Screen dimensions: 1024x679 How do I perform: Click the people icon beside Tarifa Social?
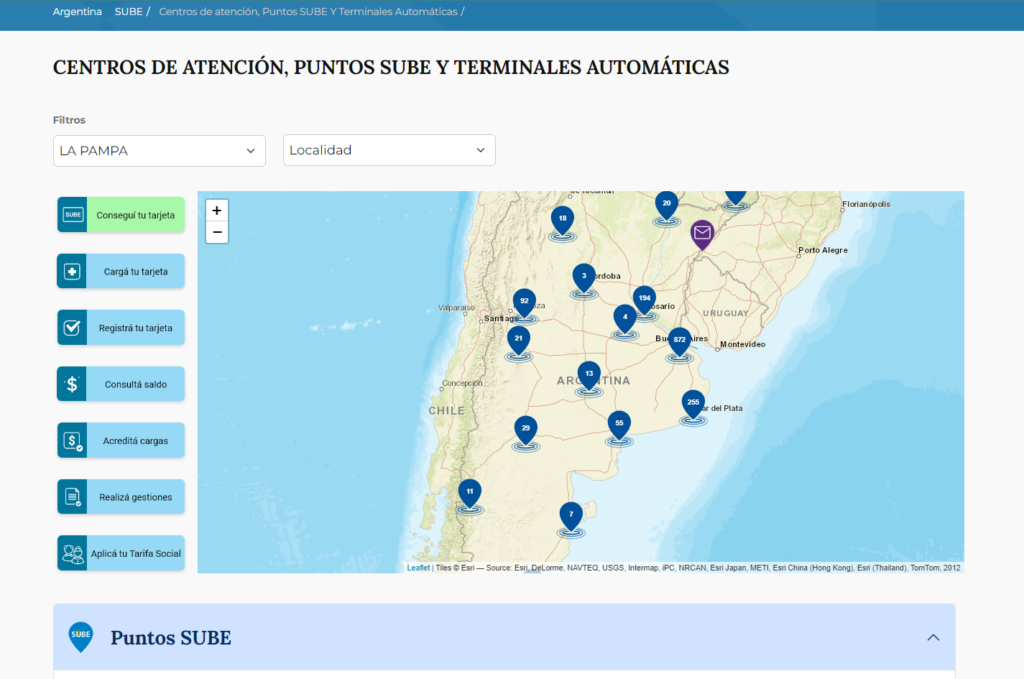72,554
